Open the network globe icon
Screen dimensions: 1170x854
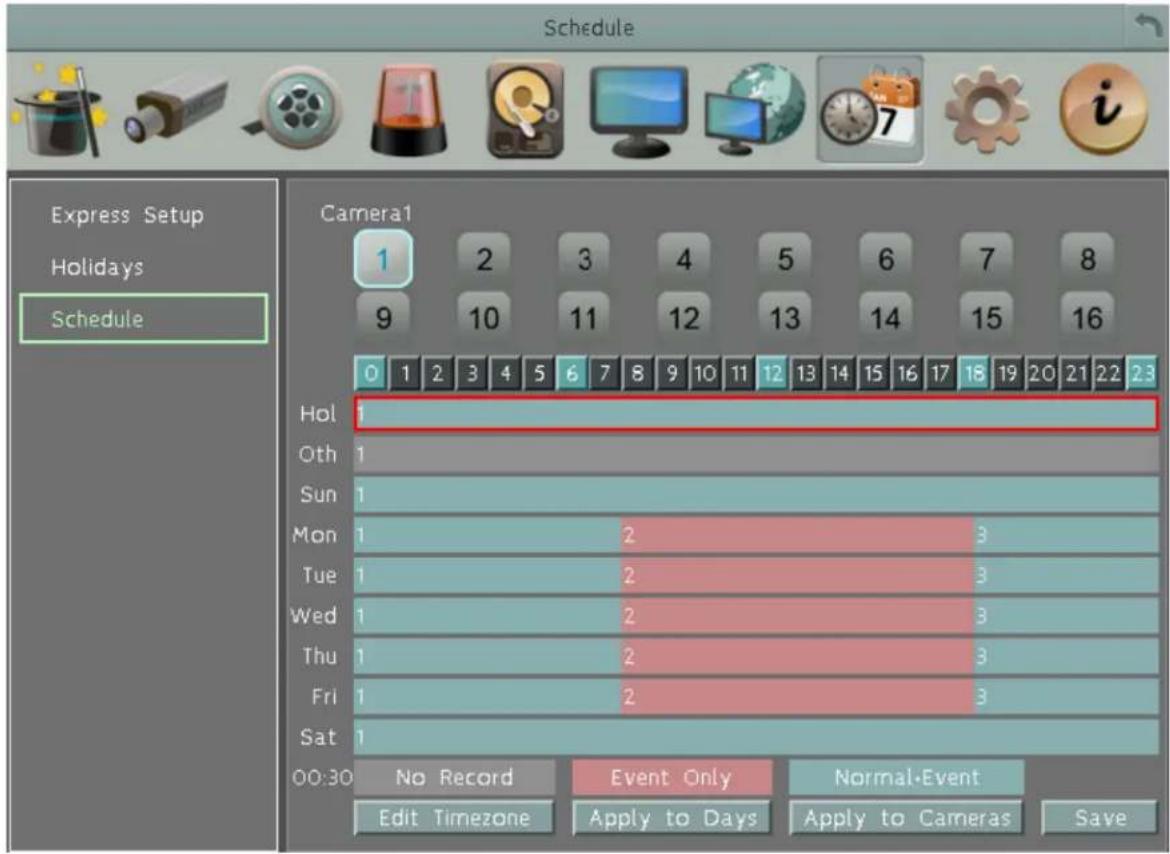pyautogui.click(x=755, y=110)
